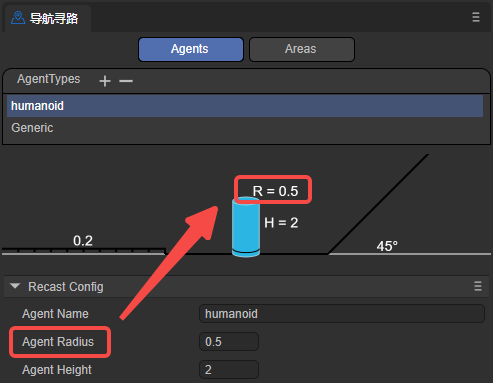Open the Recast Config options menu icon

coord(478,286)
